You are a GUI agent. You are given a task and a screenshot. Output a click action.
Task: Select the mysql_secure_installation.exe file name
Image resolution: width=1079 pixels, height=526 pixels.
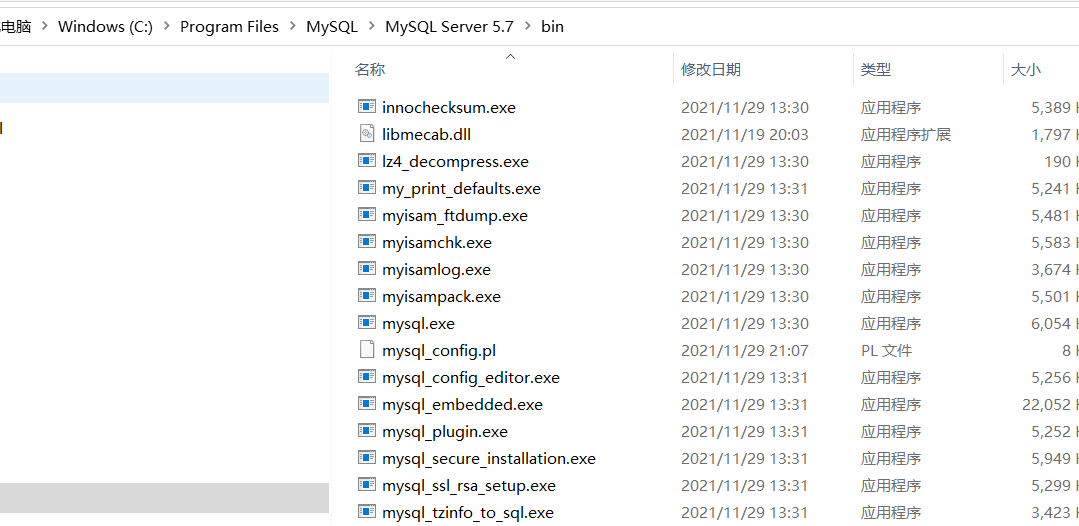489,459
